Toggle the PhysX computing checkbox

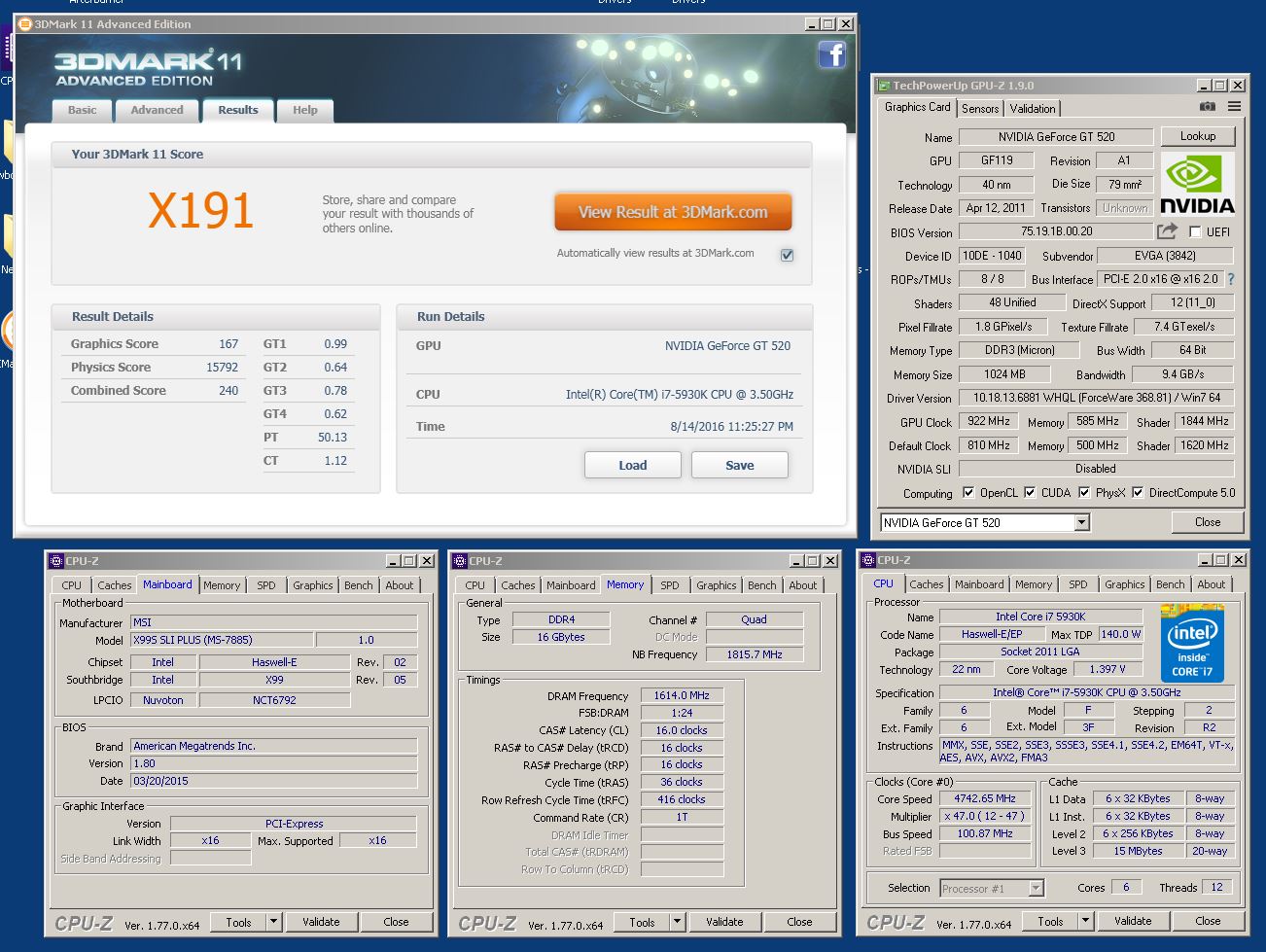point(1084,493)
